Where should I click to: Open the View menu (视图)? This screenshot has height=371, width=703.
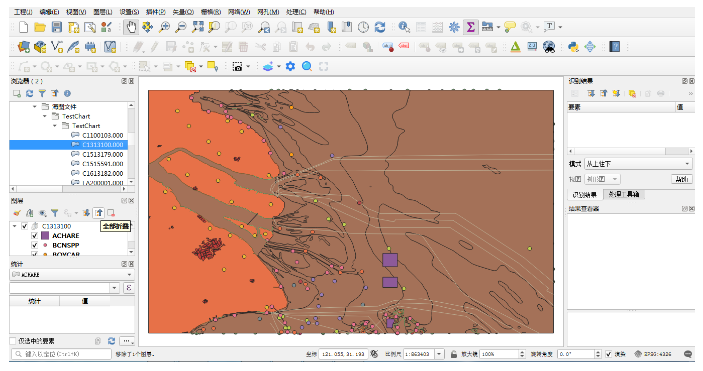point(76,12)
